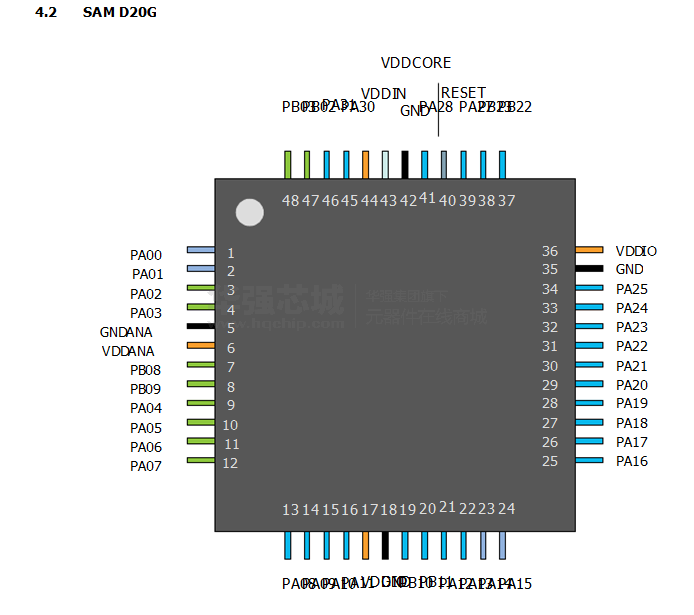Select the SAM D20G heading text
Image resolution: width=694 pixels, height=615 pixels.
(x=120, y=12)
